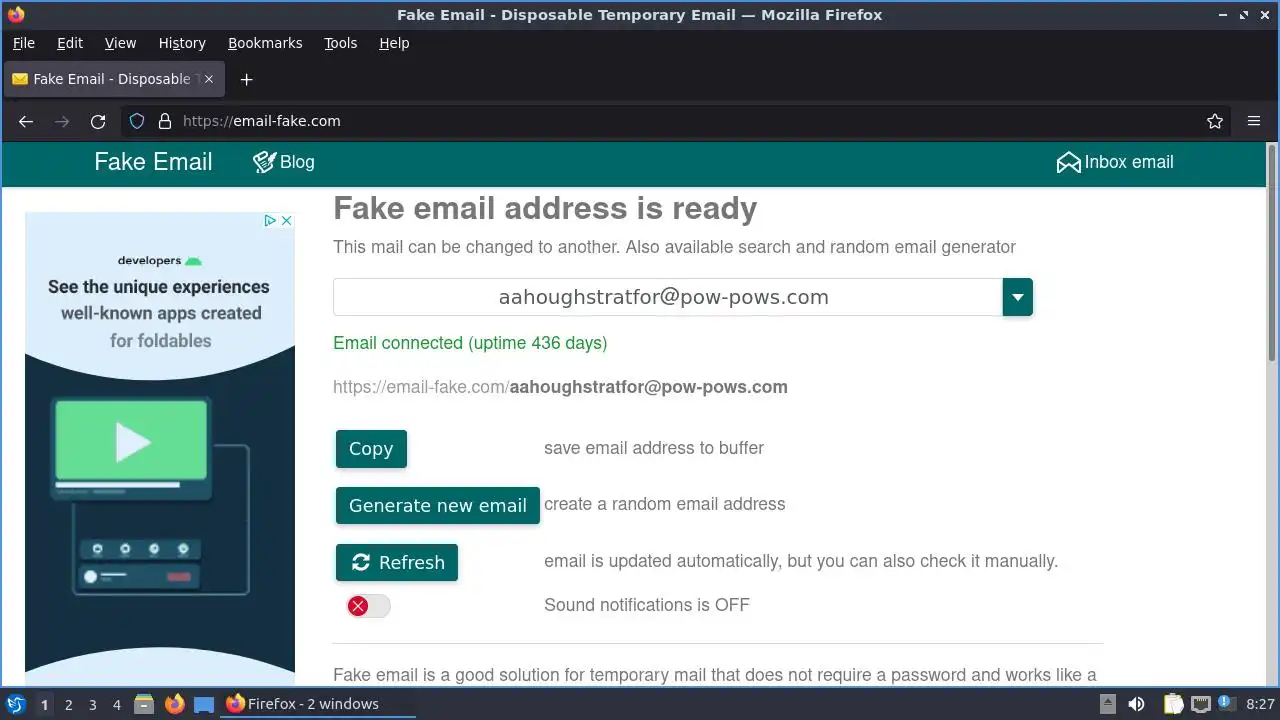Open the volume speaker icon in tray
The height and width of the screenshot is (720, 1280).
[x=1136, y=704]
